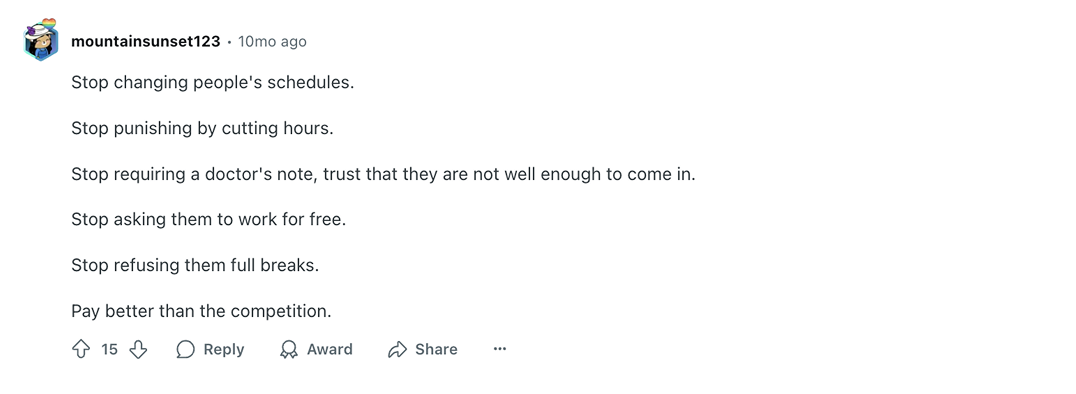
Task: Click the line "Stop asking them to work for free."
Action: [x=209, y=220]
